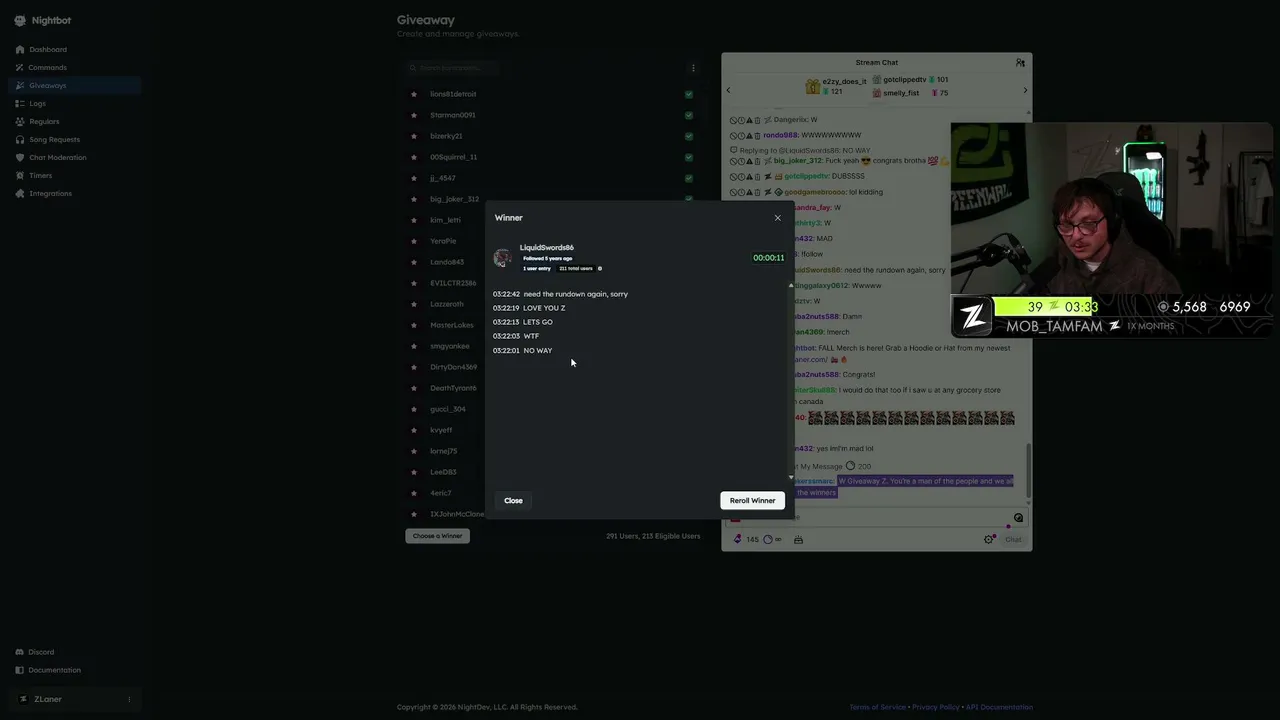
Task: Close the Winner dialog with X
Action: (777, 218)
